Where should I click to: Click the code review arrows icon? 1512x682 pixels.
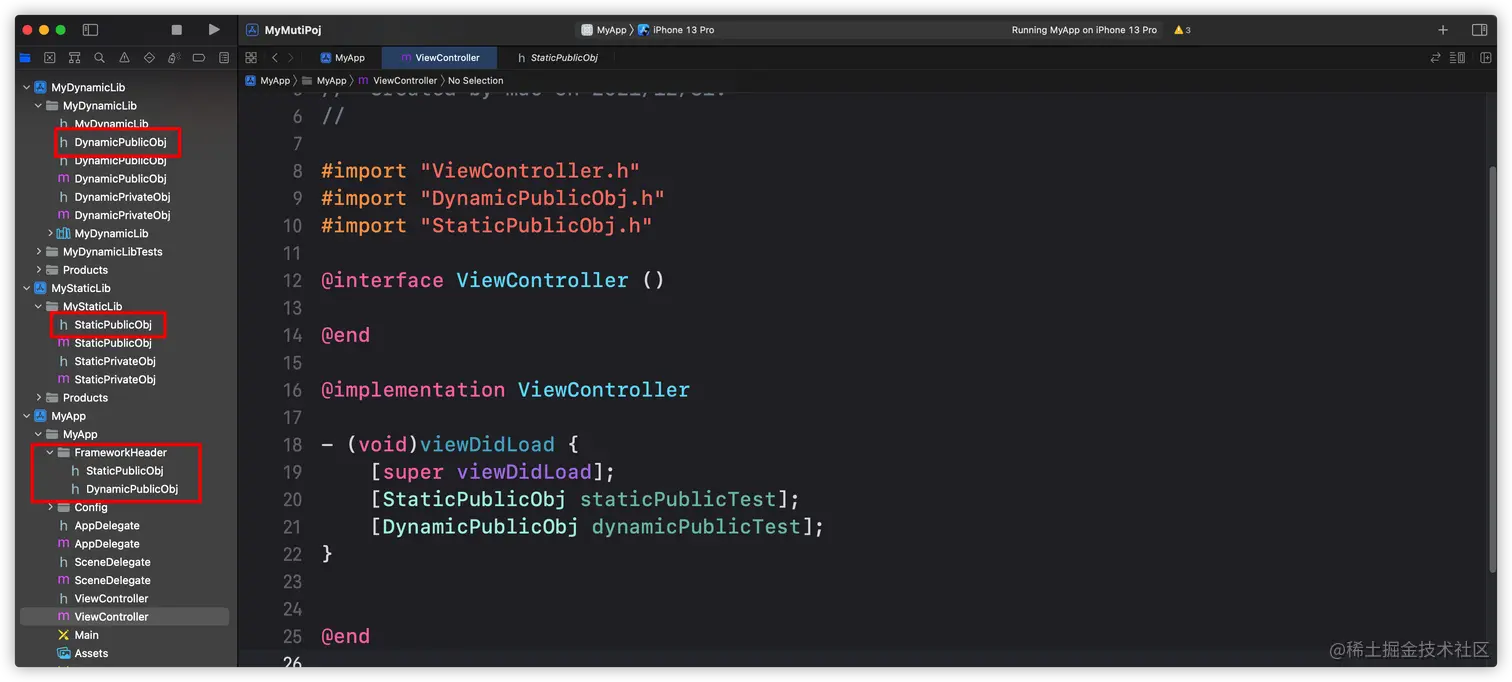point(1436,58)
